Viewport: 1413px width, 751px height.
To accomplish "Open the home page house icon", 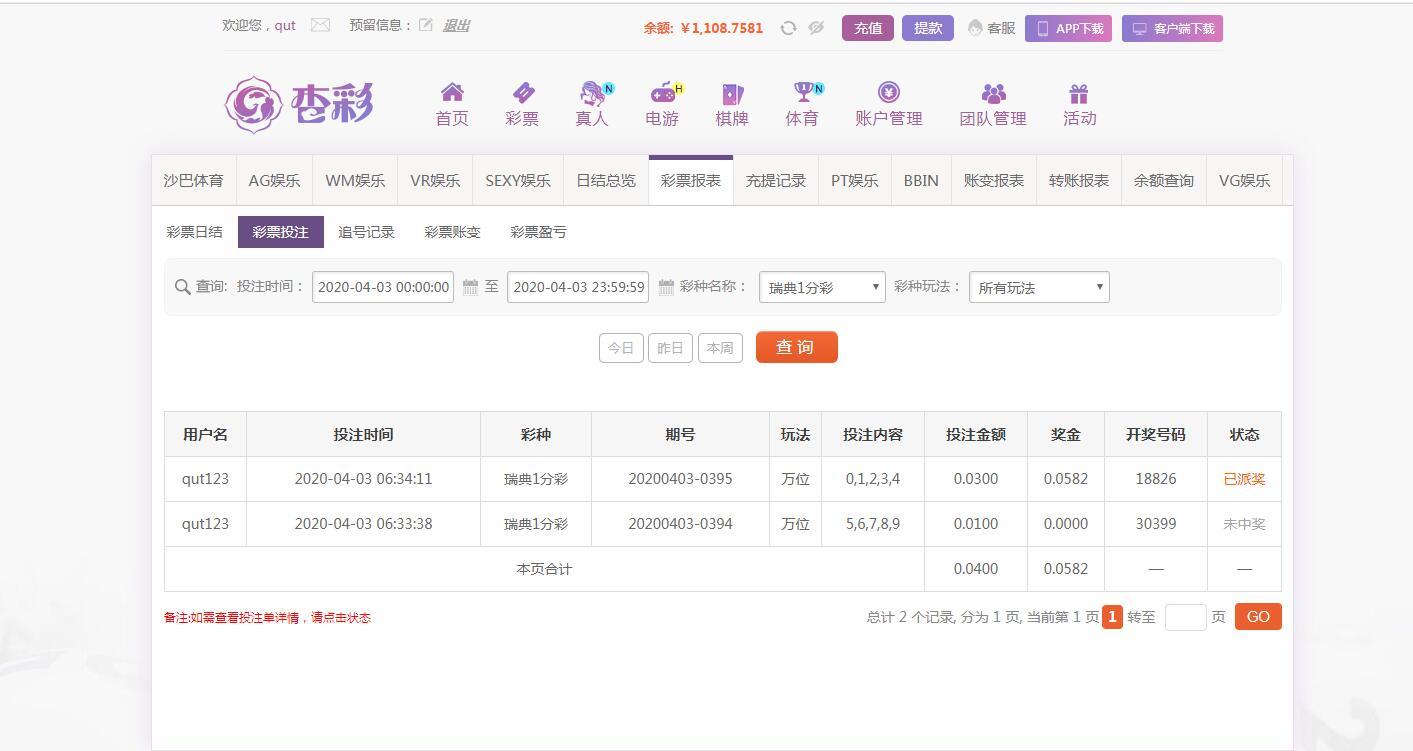I will [452, 93].
